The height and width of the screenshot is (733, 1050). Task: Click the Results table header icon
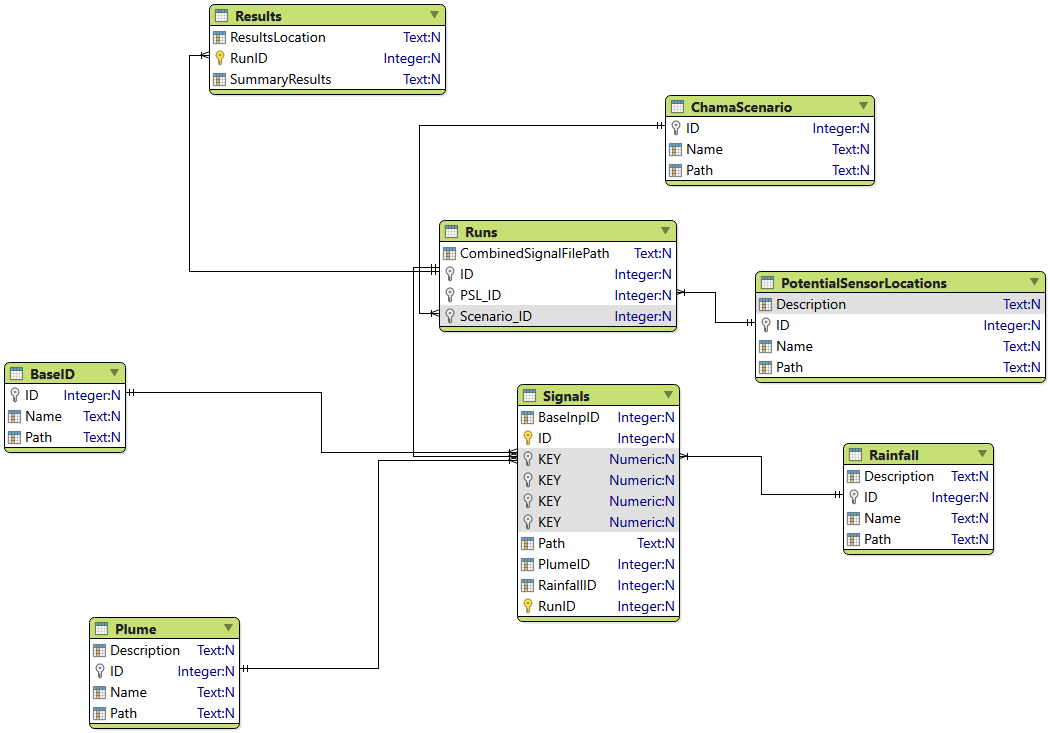point(221,15)
